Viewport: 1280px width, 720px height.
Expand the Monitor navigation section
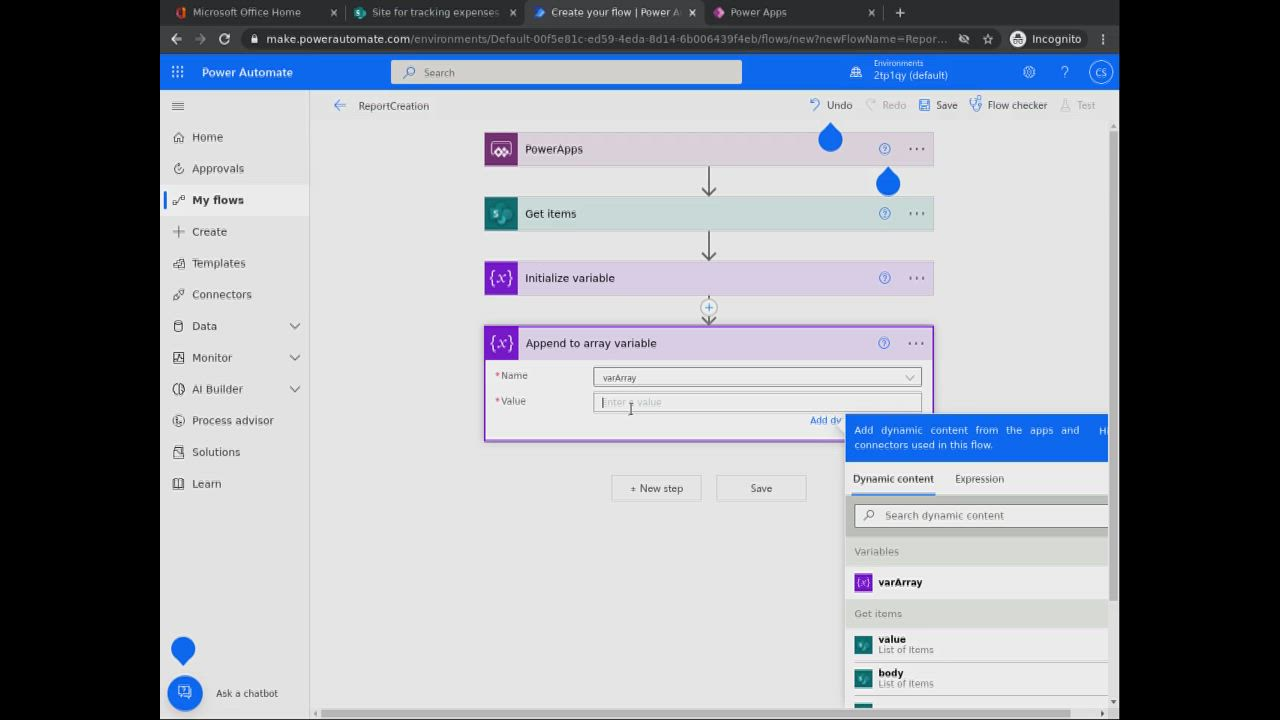pos(295,357)
